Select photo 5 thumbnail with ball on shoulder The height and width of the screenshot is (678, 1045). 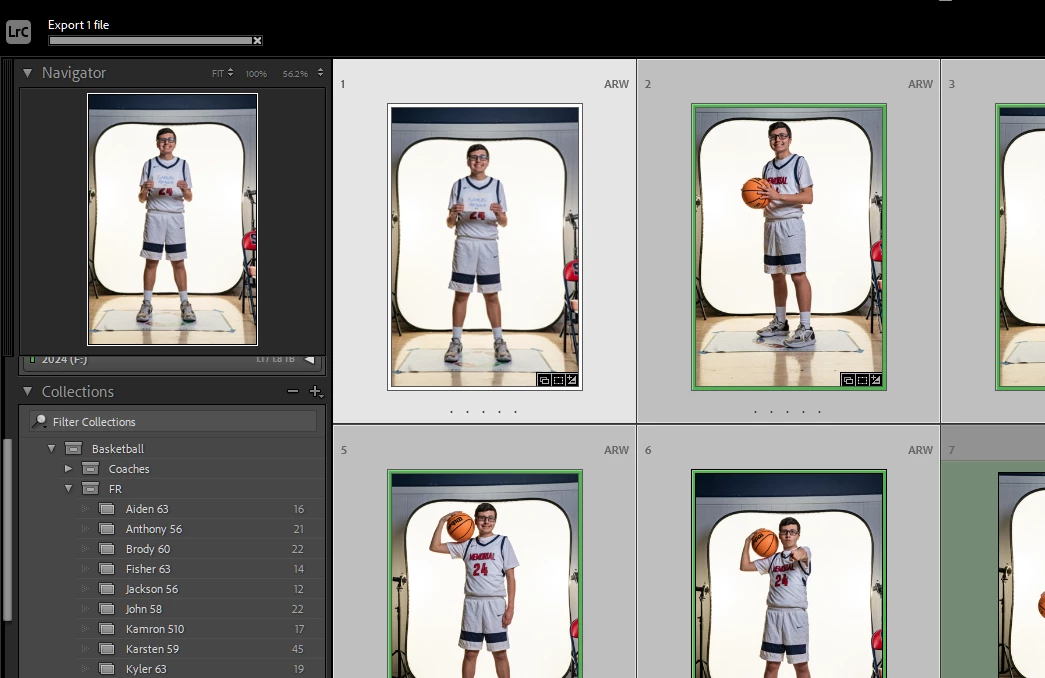(485, 573)
